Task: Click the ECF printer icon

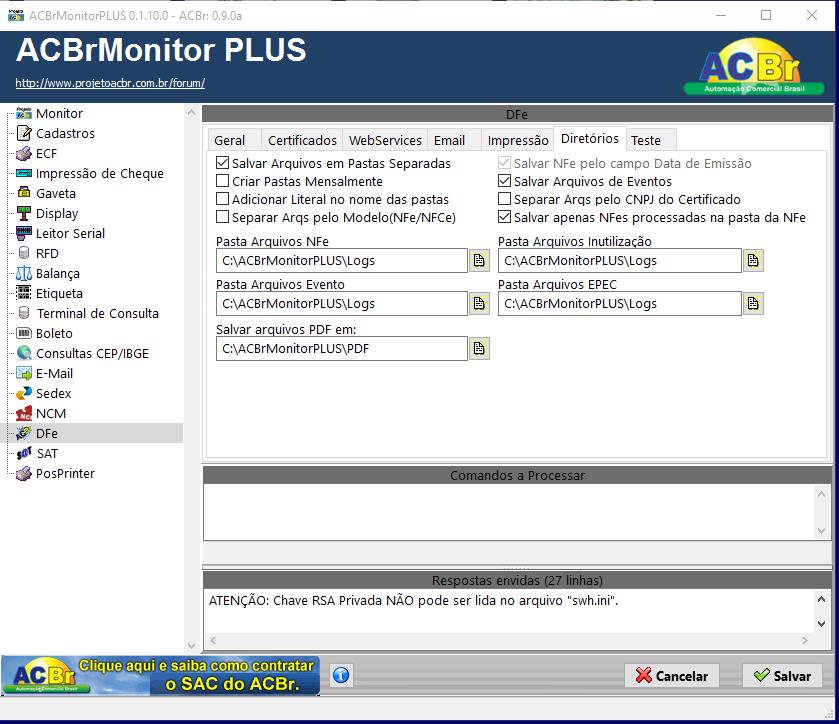Action: 24,154
